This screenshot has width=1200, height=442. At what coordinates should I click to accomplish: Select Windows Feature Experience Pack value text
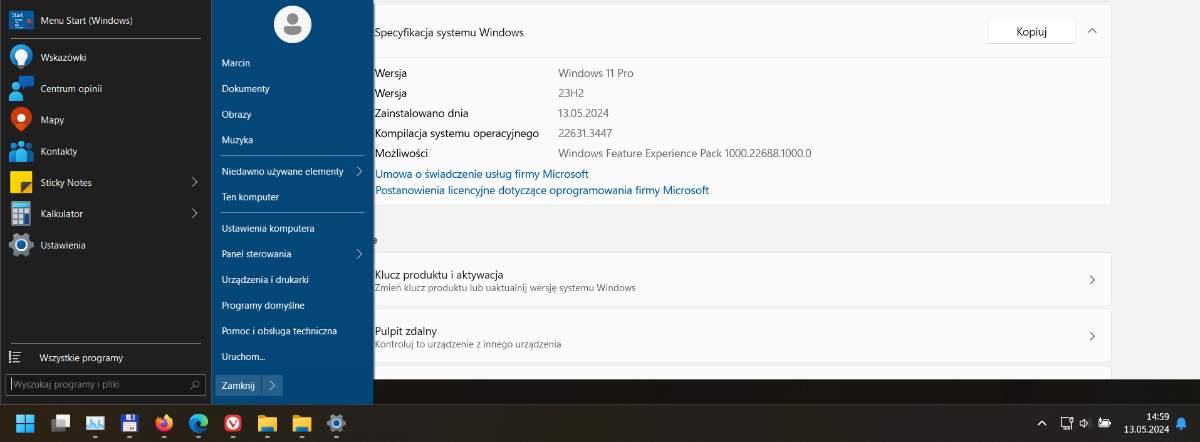point(685,153)
